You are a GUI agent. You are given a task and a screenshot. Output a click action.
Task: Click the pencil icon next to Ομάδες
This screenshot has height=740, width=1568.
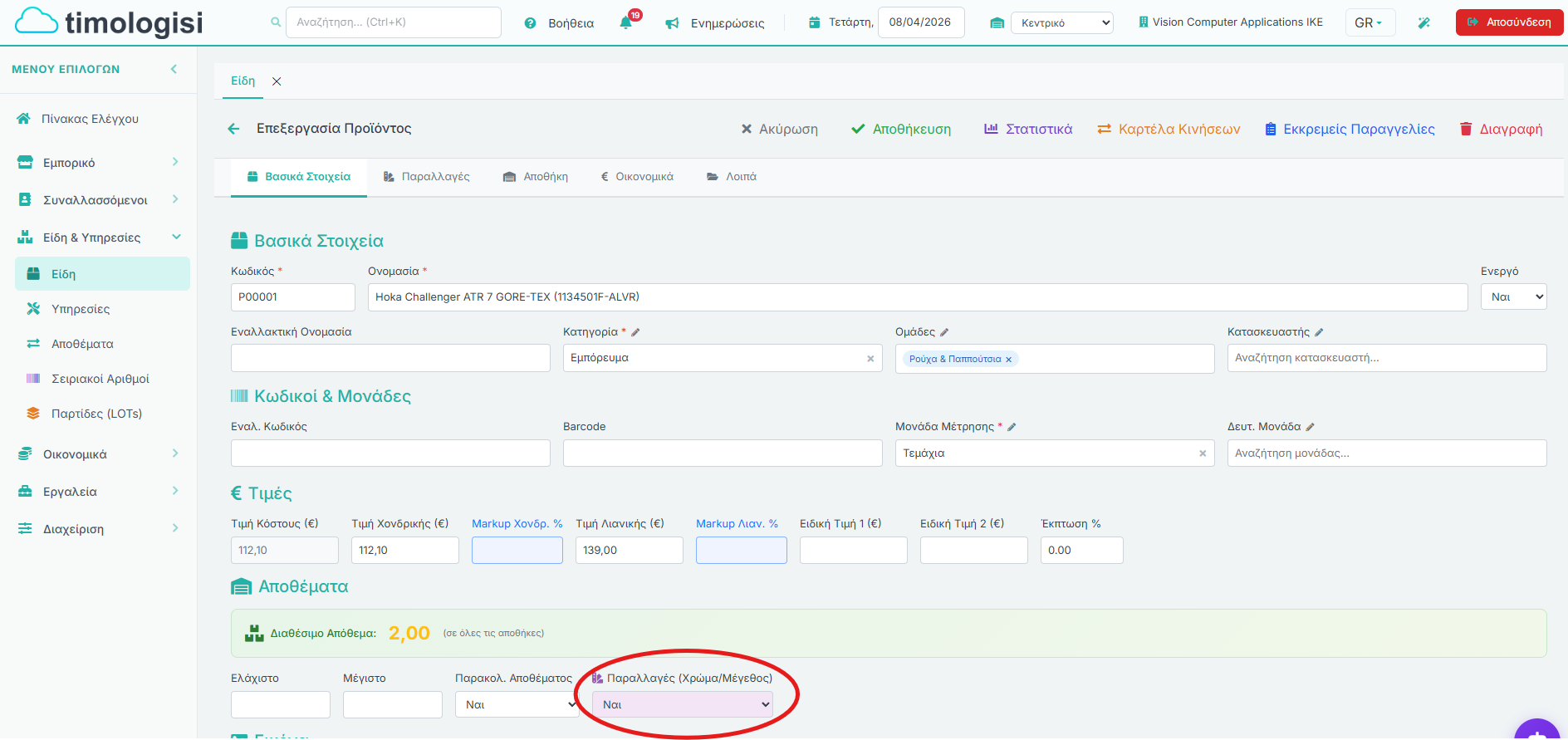[x=944, y=332]
